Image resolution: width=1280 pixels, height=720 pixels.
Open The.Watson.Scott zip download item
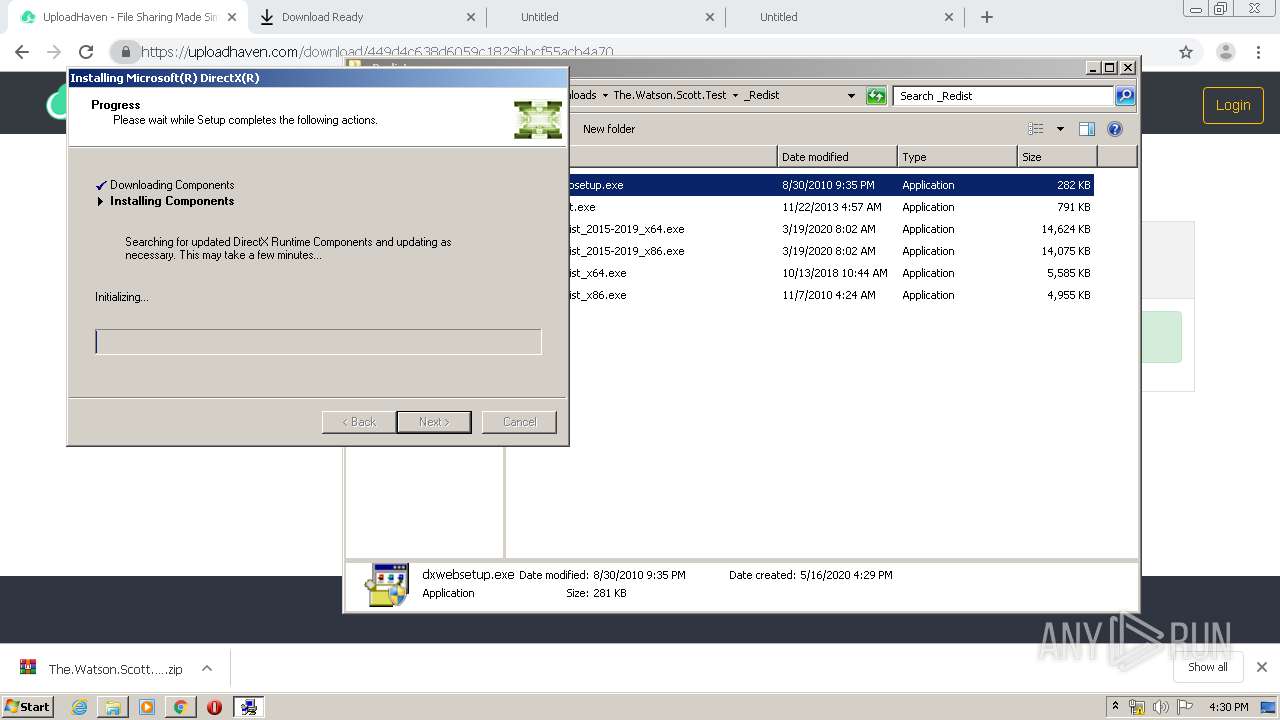click(115, 669)
